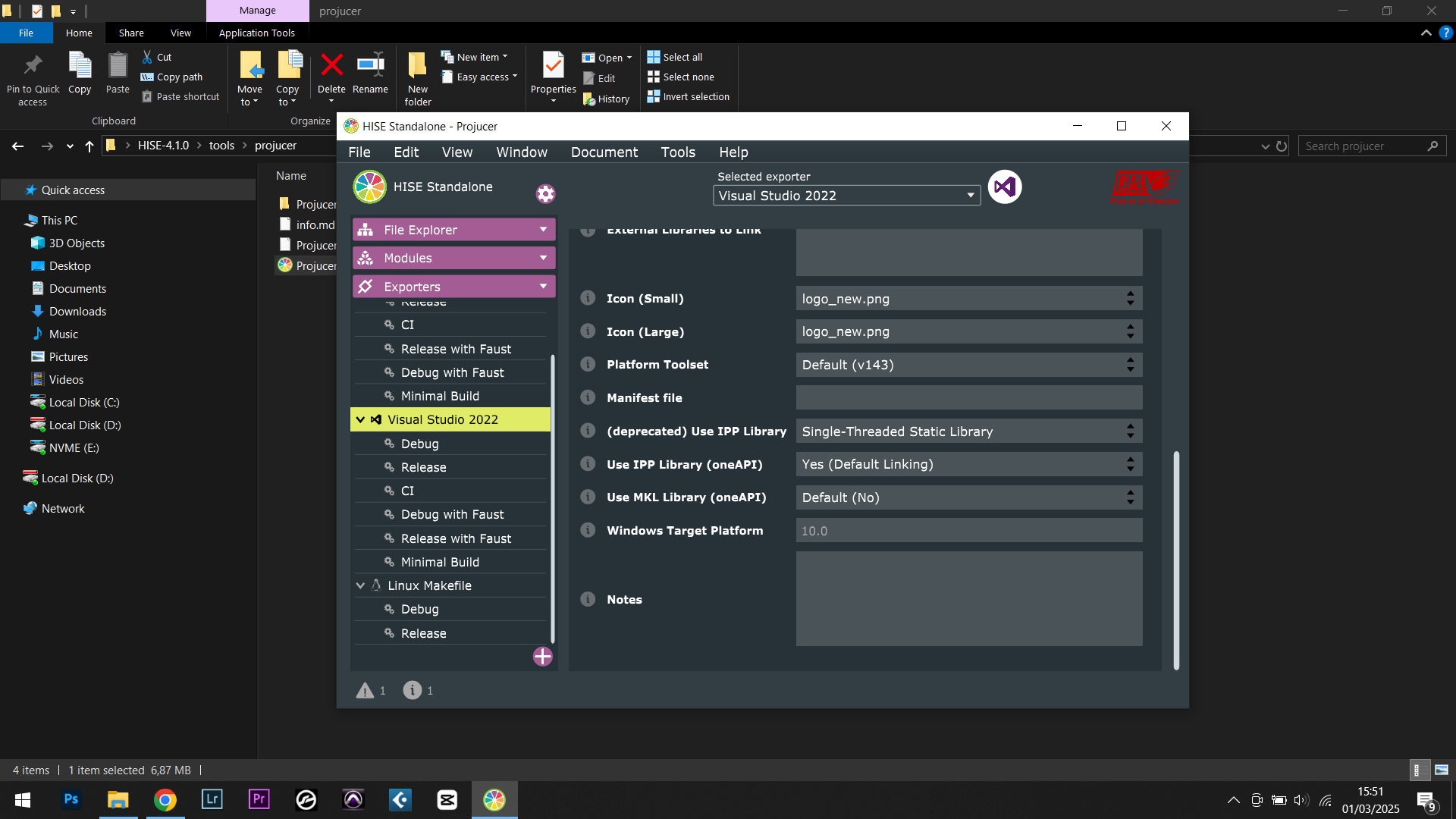
Task: Collapse the Linux Makefile tree node
Action: point(361,585)
